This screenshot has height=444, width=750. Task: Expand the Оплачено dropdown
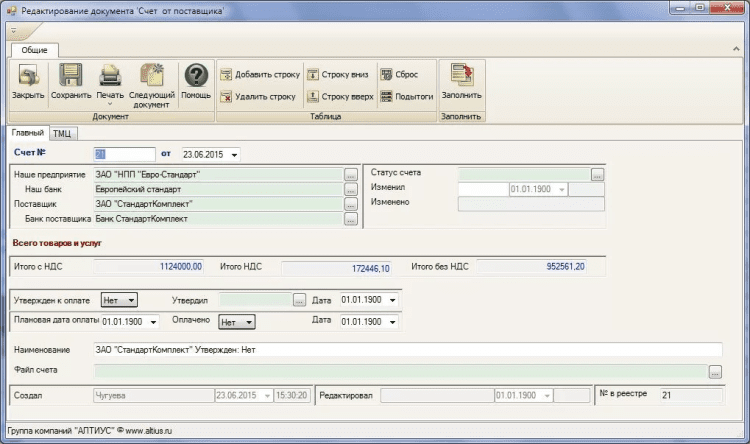coord(249,322)
